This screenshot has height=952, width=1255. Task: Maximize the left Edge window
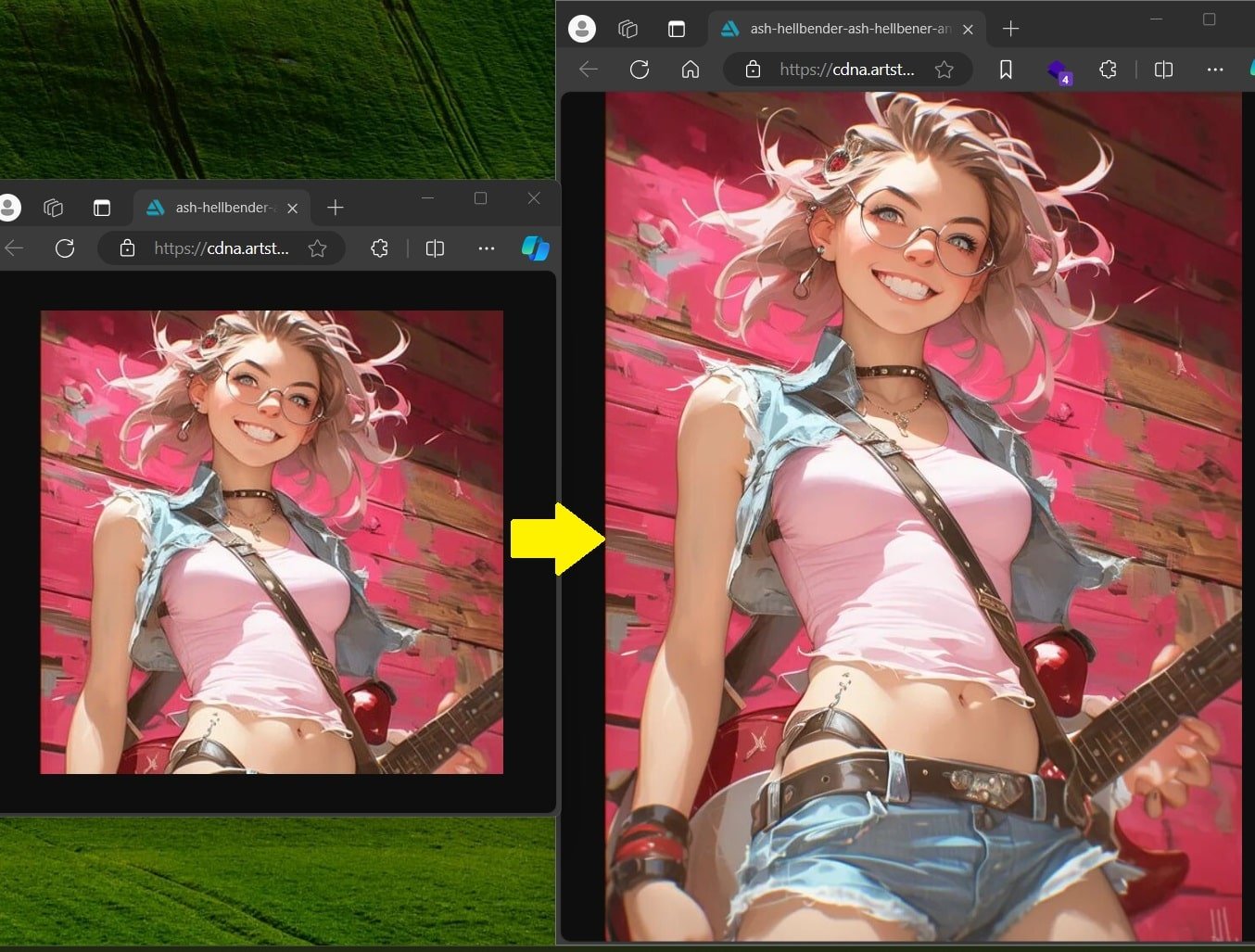point(480,197)
